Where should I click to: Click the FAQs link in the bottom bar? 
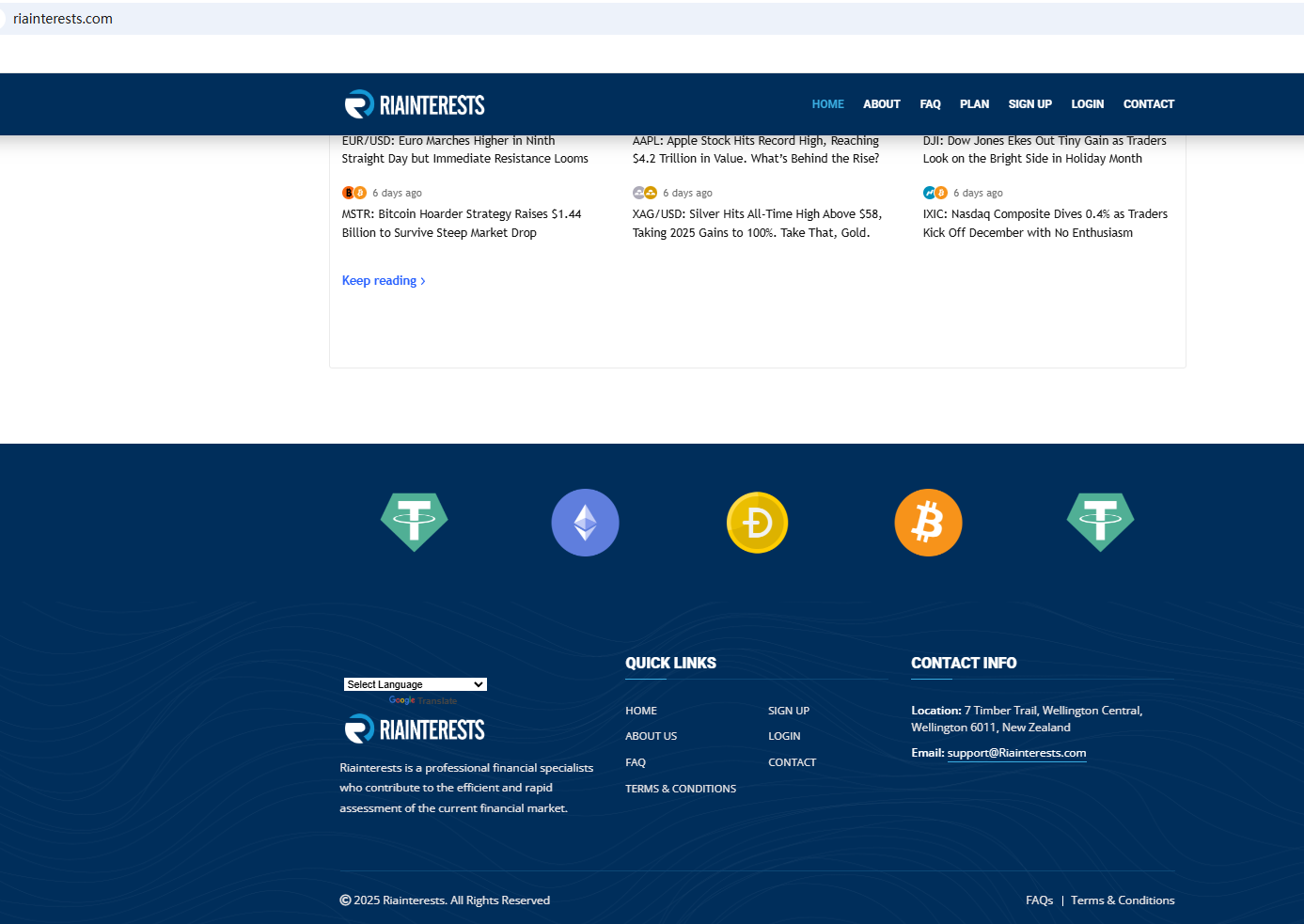[x=1039, y=901]
